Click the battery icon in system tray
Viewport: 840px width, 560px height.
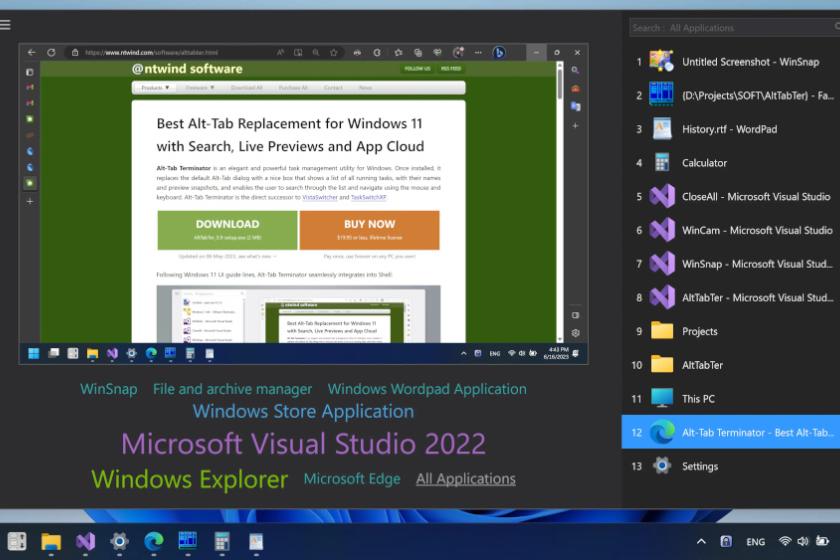click(822, 541)
